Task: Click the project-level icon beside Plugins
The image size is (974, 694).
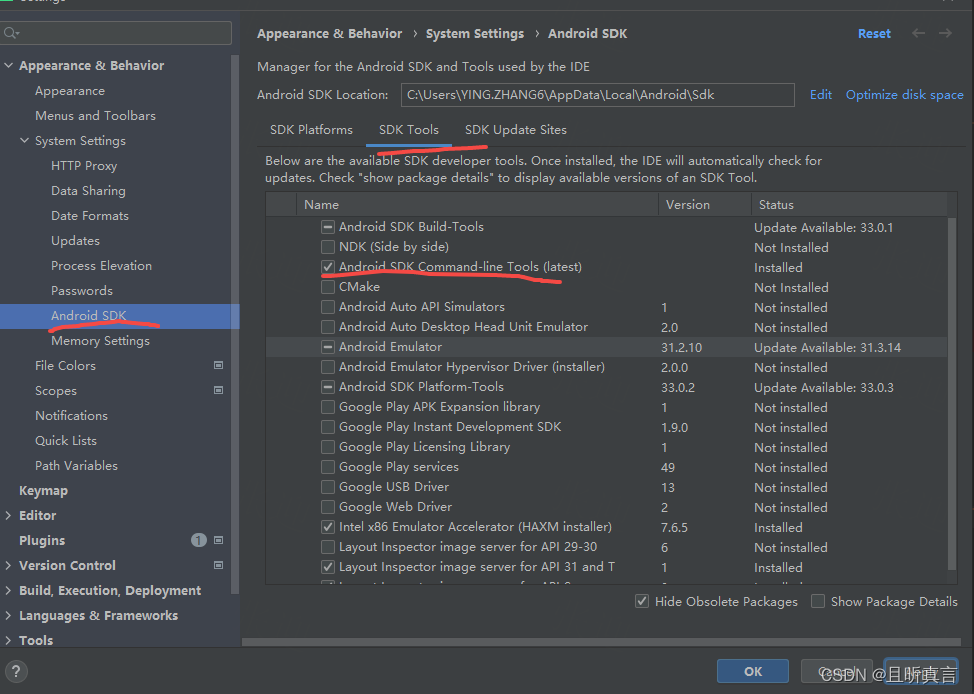Action: click(x=219, y=541)
